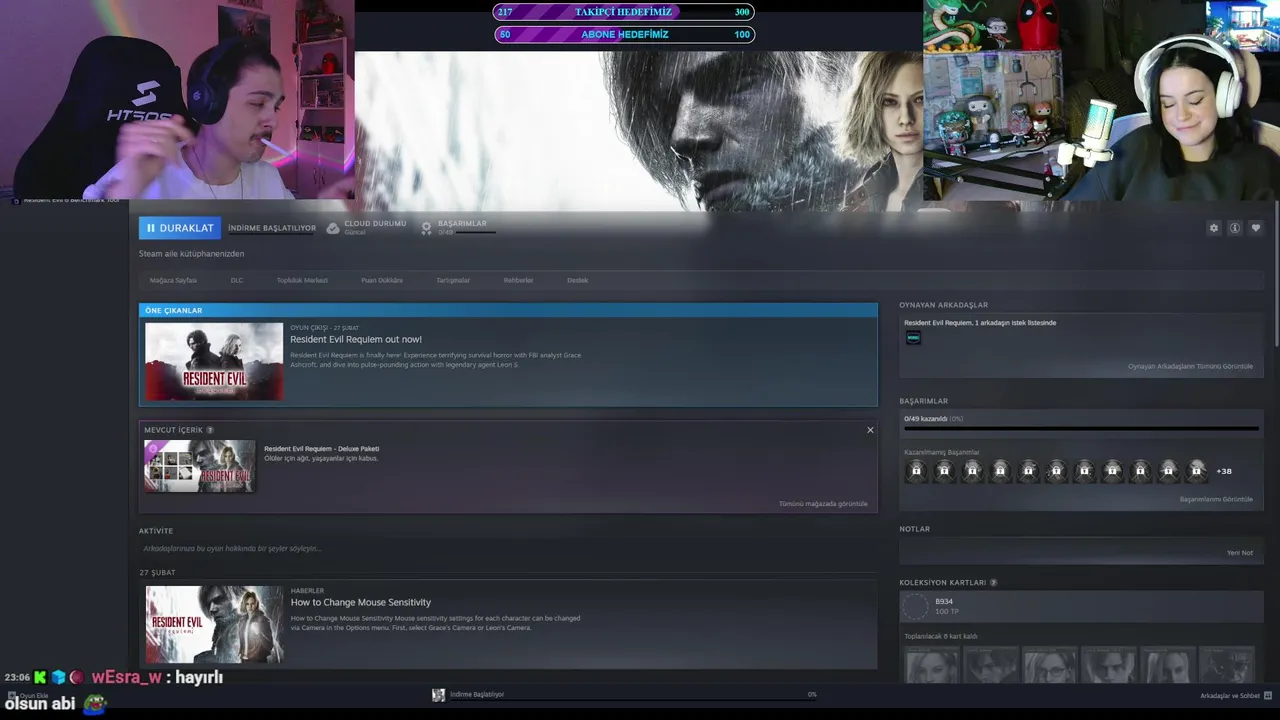Open the last trading card thumbnail
Viewport: 1280px width, 720px height.
(x=1226, y=665)
